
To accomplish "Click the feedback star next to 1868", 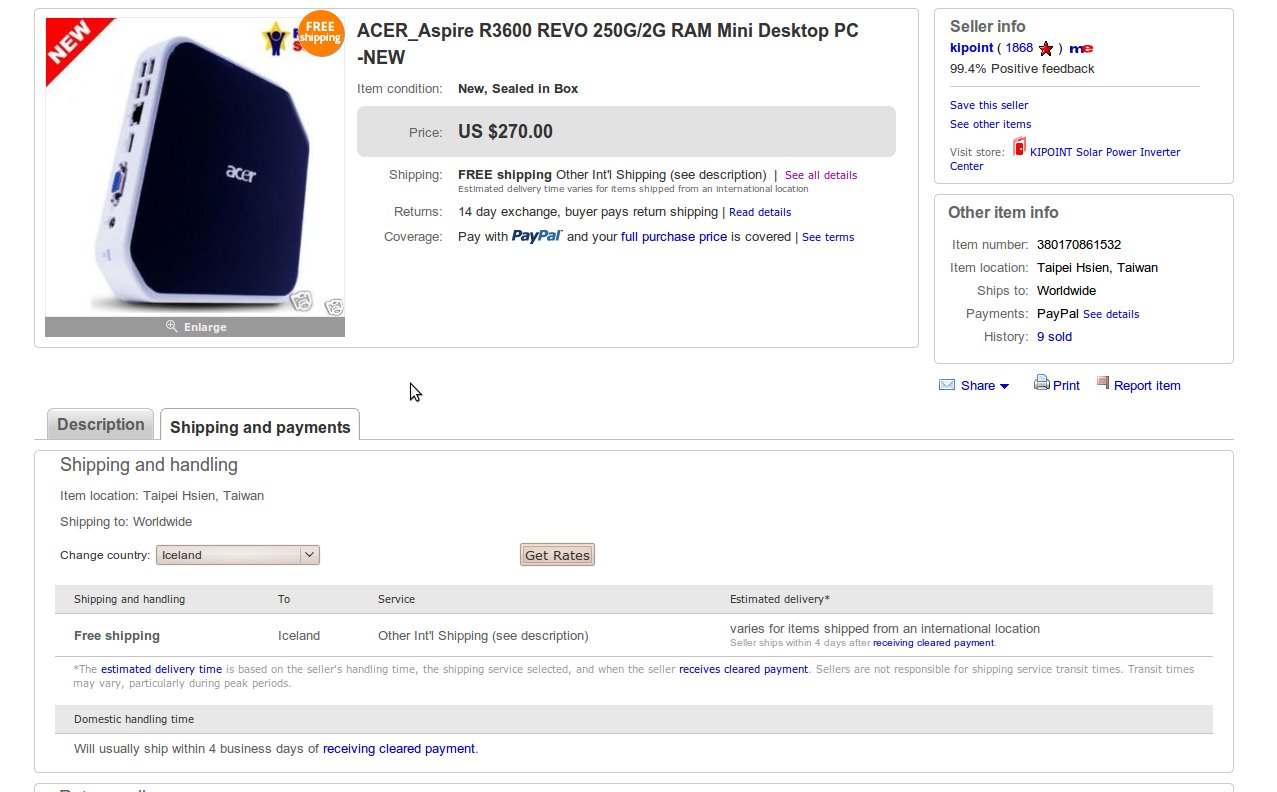I will point(1044,47).
